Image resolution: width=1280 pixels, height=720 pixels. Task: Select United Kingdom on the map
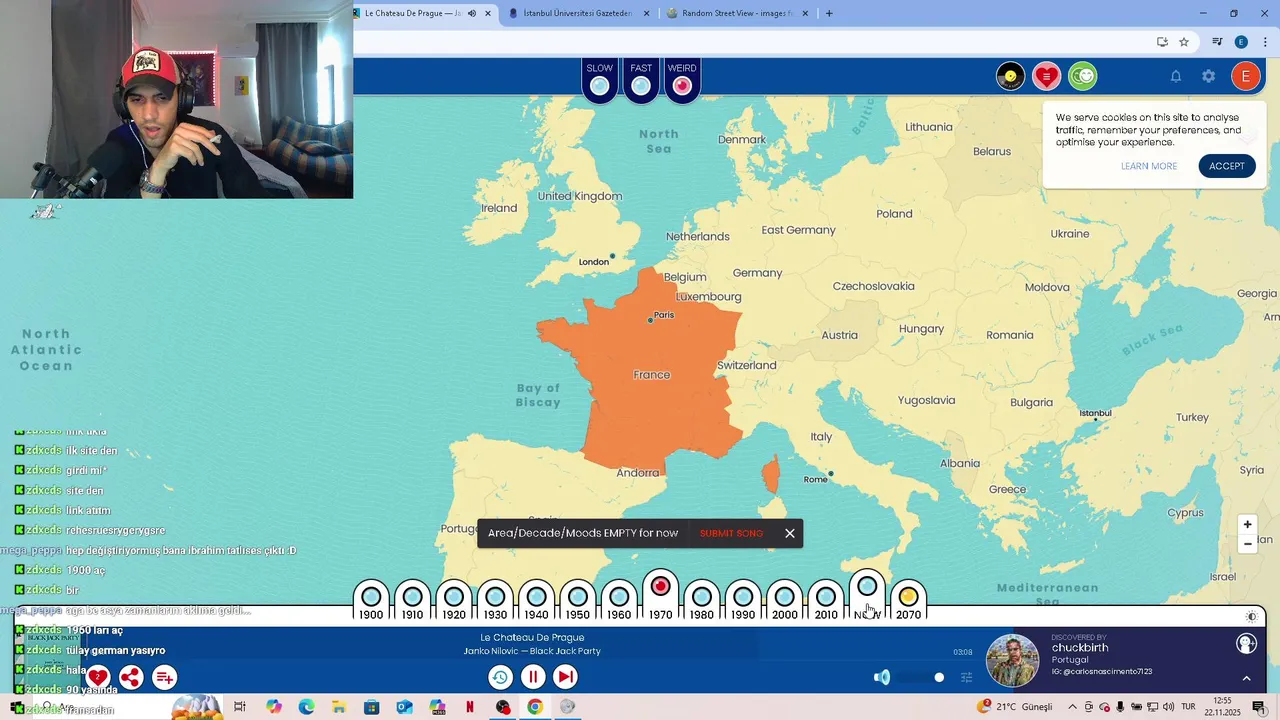(580, 196)
